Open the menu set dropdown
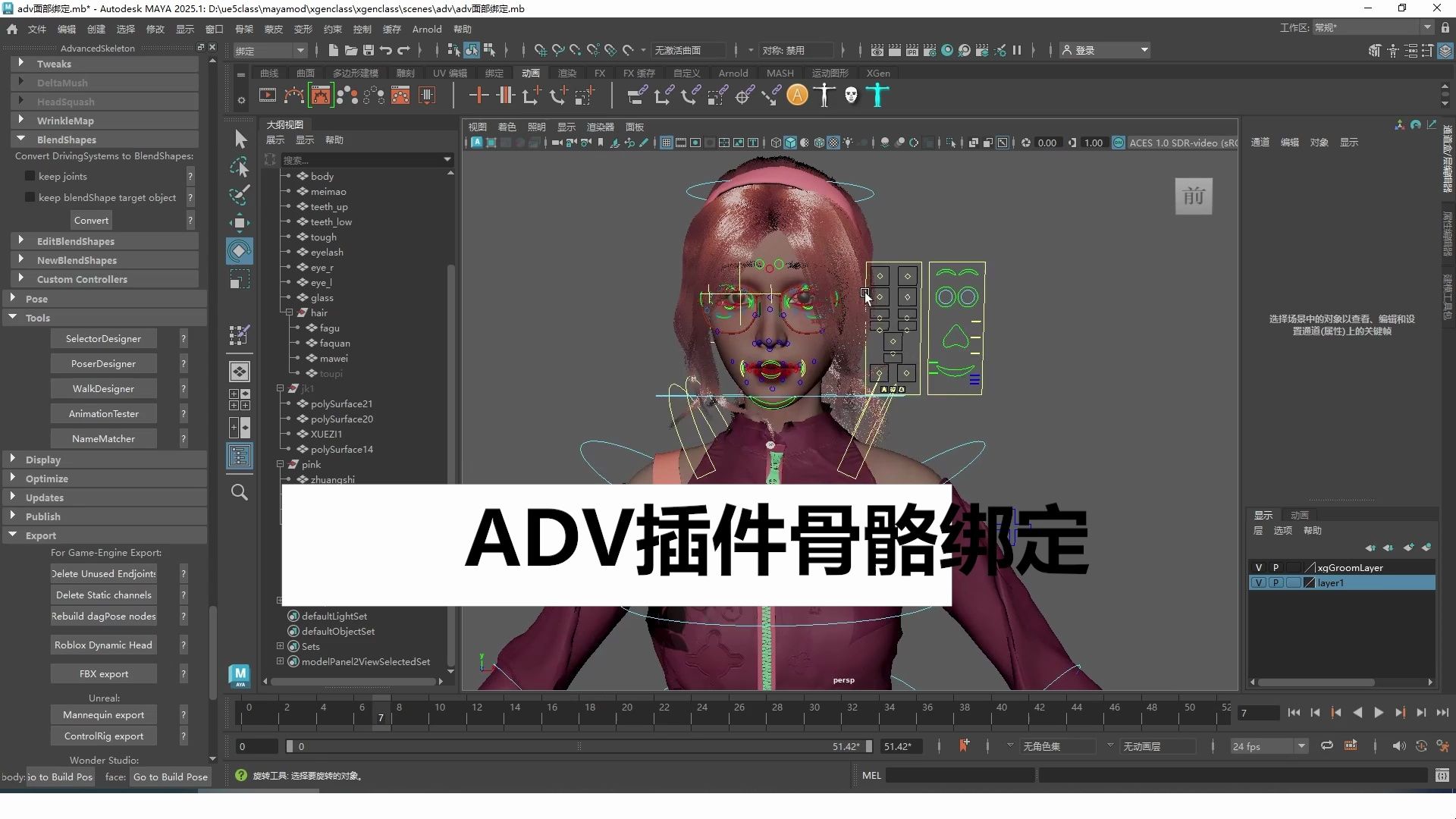The width and height of the screenshot is (1456, 819). (269, 50)
